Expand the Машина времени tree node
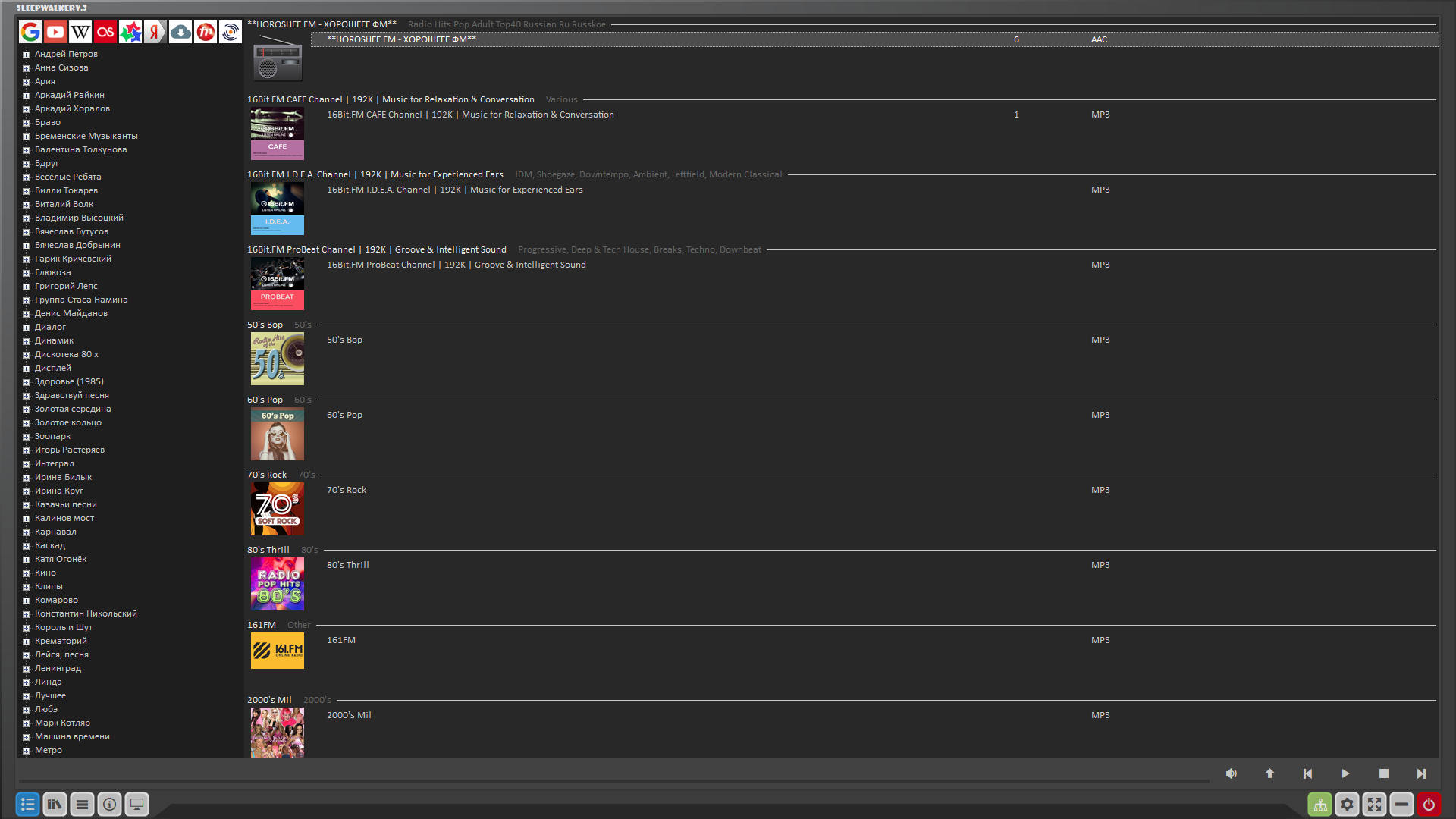The width and height of the screenshot is (1456, 819). click(x=26, y=737)
